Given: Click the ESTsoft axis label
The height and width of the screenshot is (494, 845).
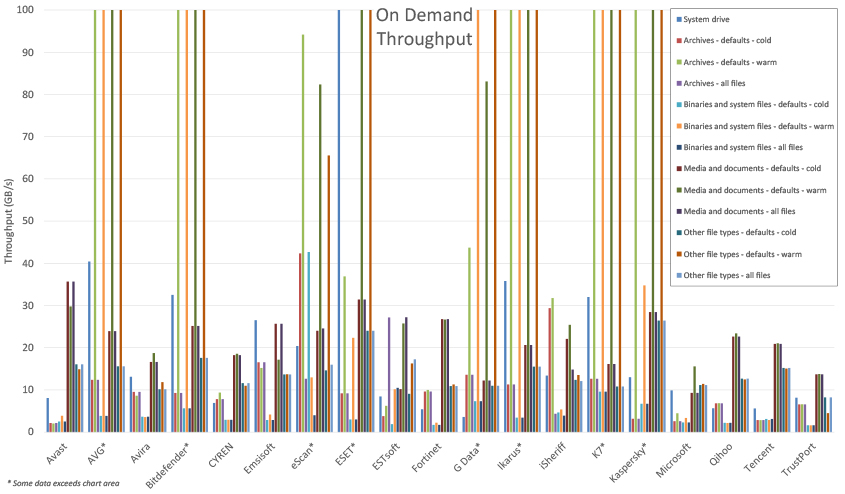Looking at the screenshot, I should [x=386, y=457].
